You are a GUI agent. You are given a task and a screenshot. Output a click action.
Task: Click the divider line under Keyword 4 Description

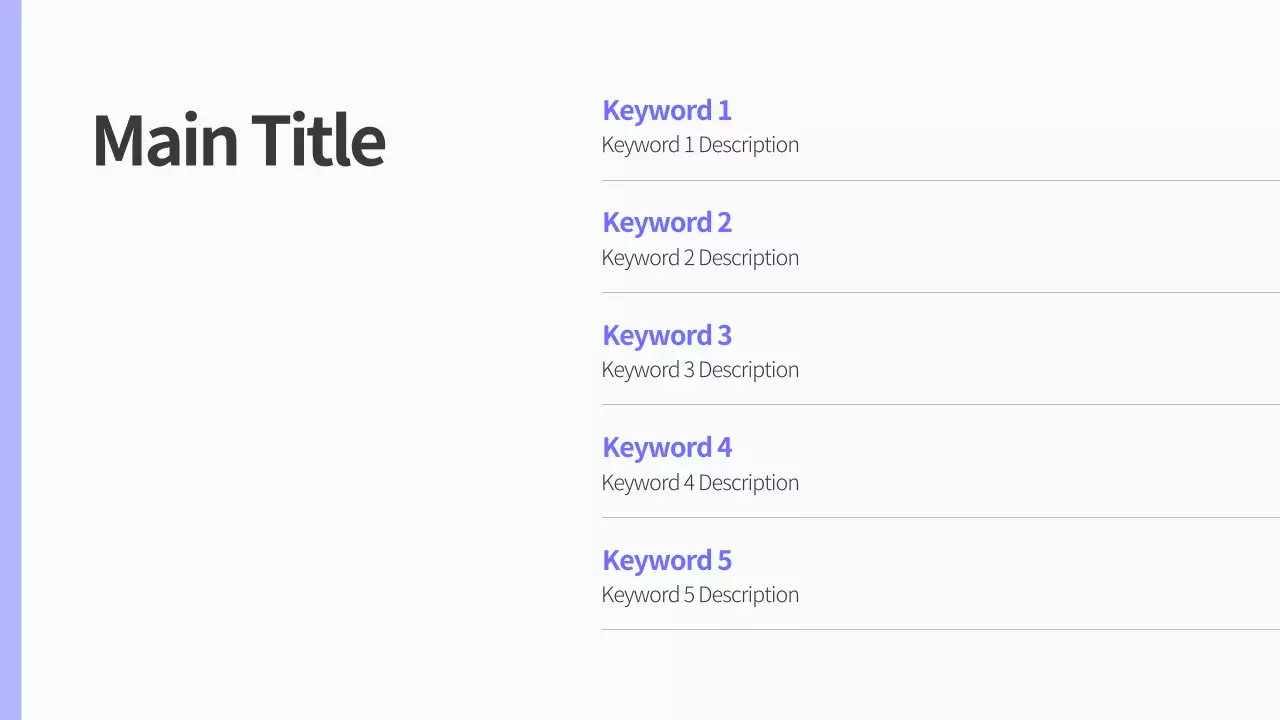pos(940,518)
